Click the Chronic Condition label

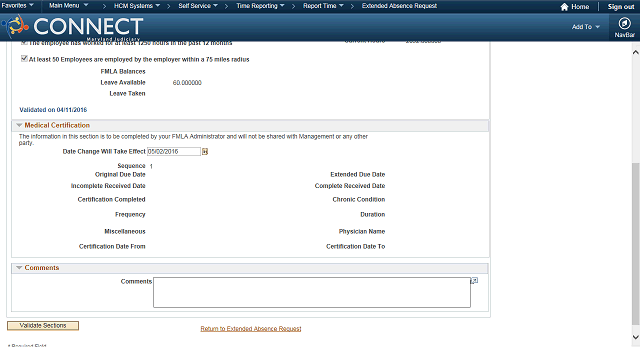[358, 200]
